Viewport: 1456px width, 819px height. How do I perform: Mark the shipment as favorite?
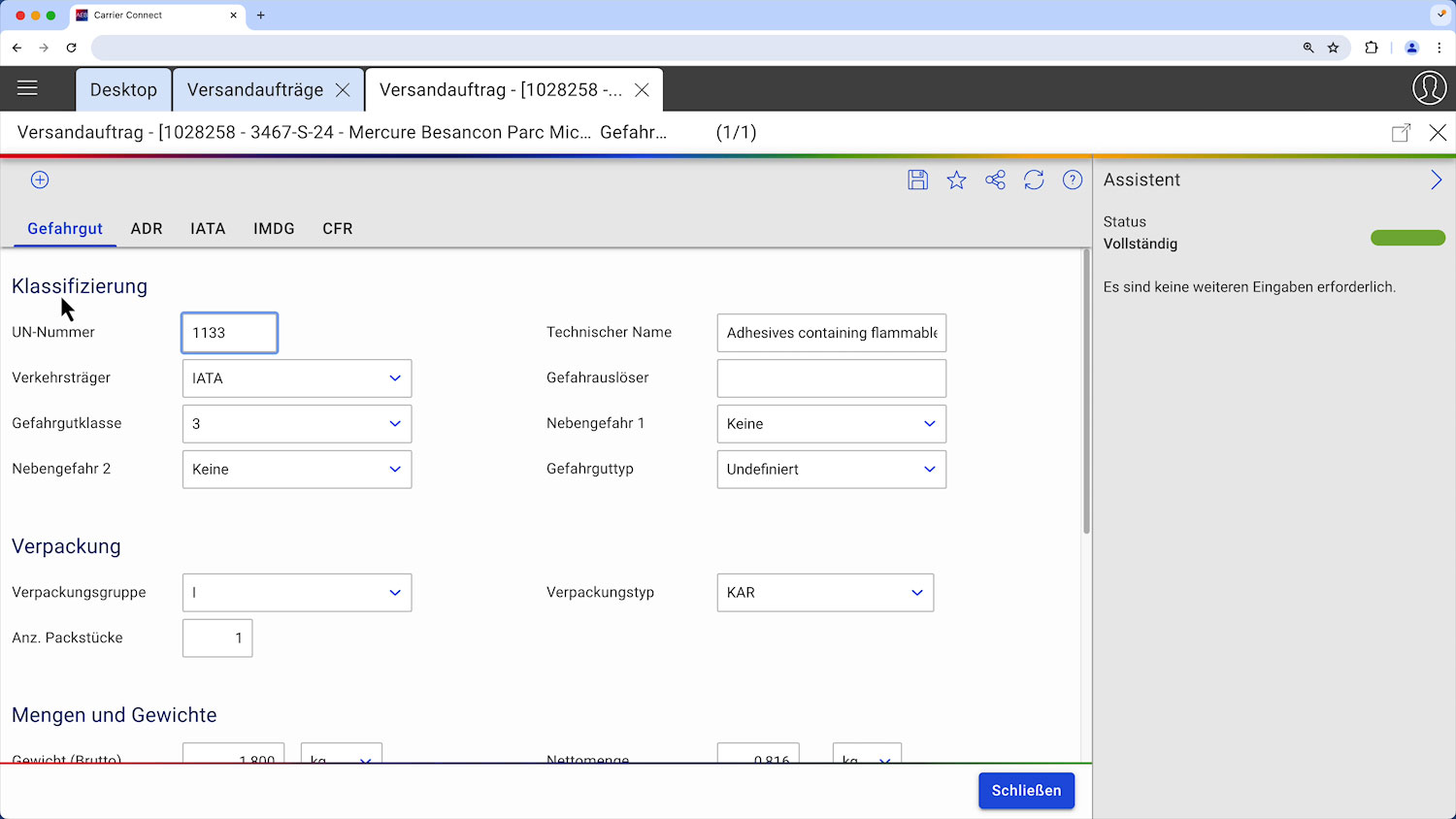point(956,180)
